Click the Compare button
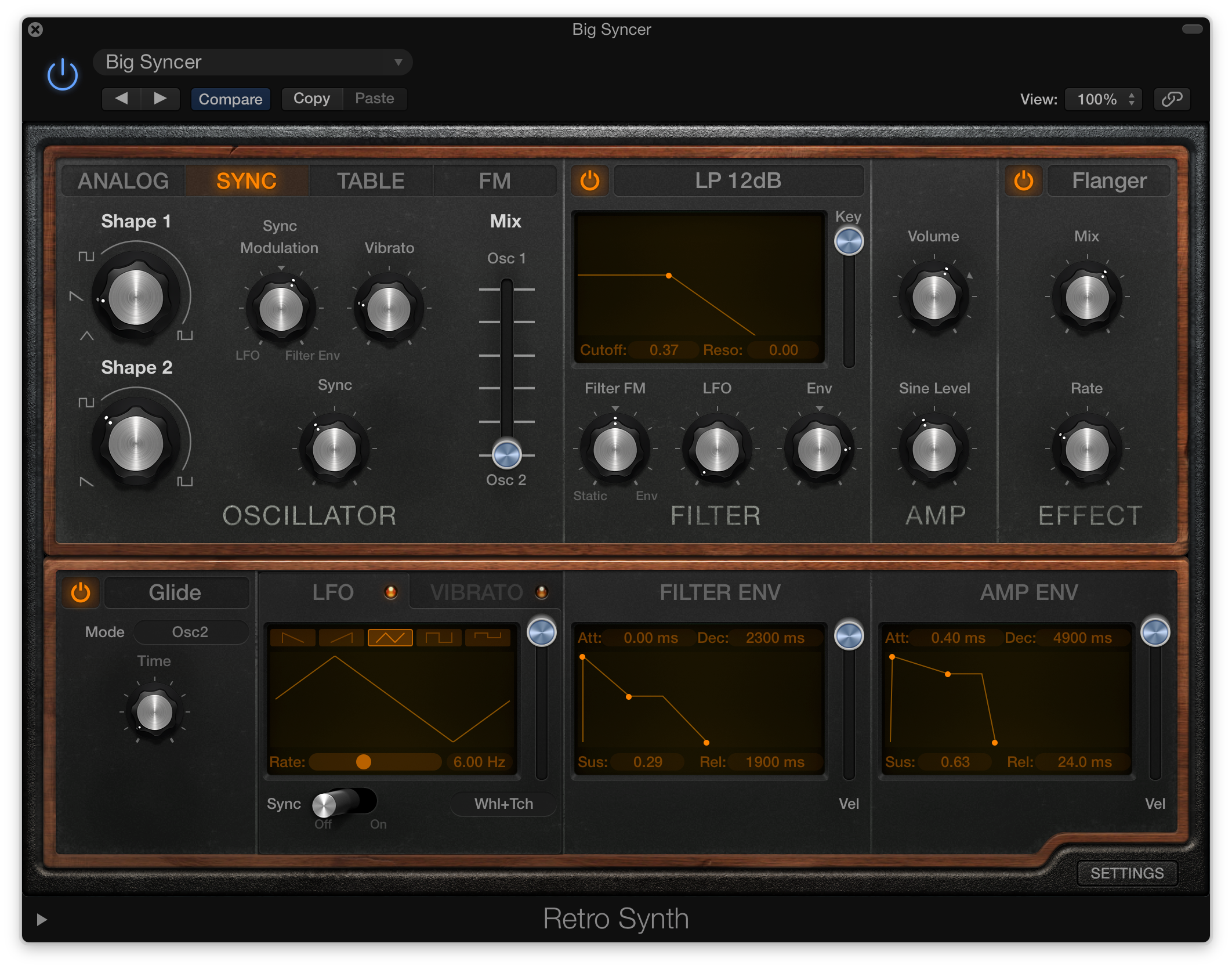 [230, 99]
